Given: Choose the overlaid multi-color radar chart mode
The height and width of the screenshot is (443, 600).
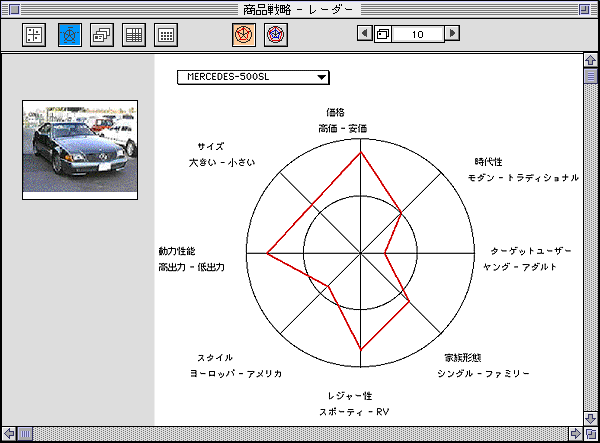Looking at the screenshot, I should pos(276,35).
